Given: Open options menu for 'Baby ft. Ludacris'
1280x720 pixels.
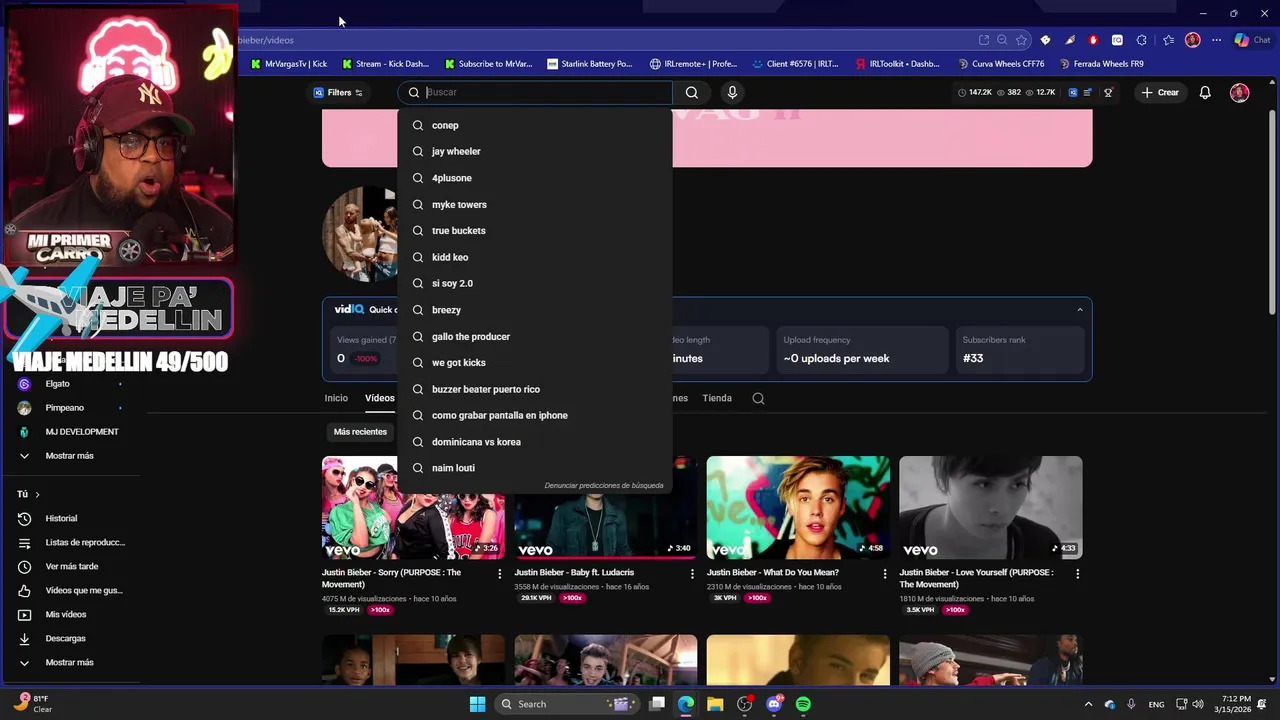Looking at the screenshot, I should (x=692, y=574).
